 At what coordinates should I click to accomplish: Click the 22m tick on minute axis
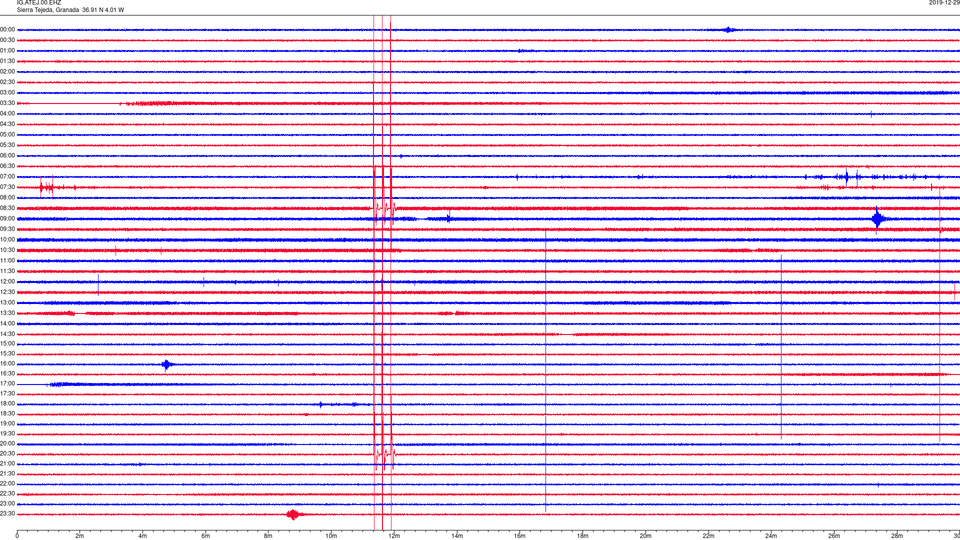pos(708,536)
